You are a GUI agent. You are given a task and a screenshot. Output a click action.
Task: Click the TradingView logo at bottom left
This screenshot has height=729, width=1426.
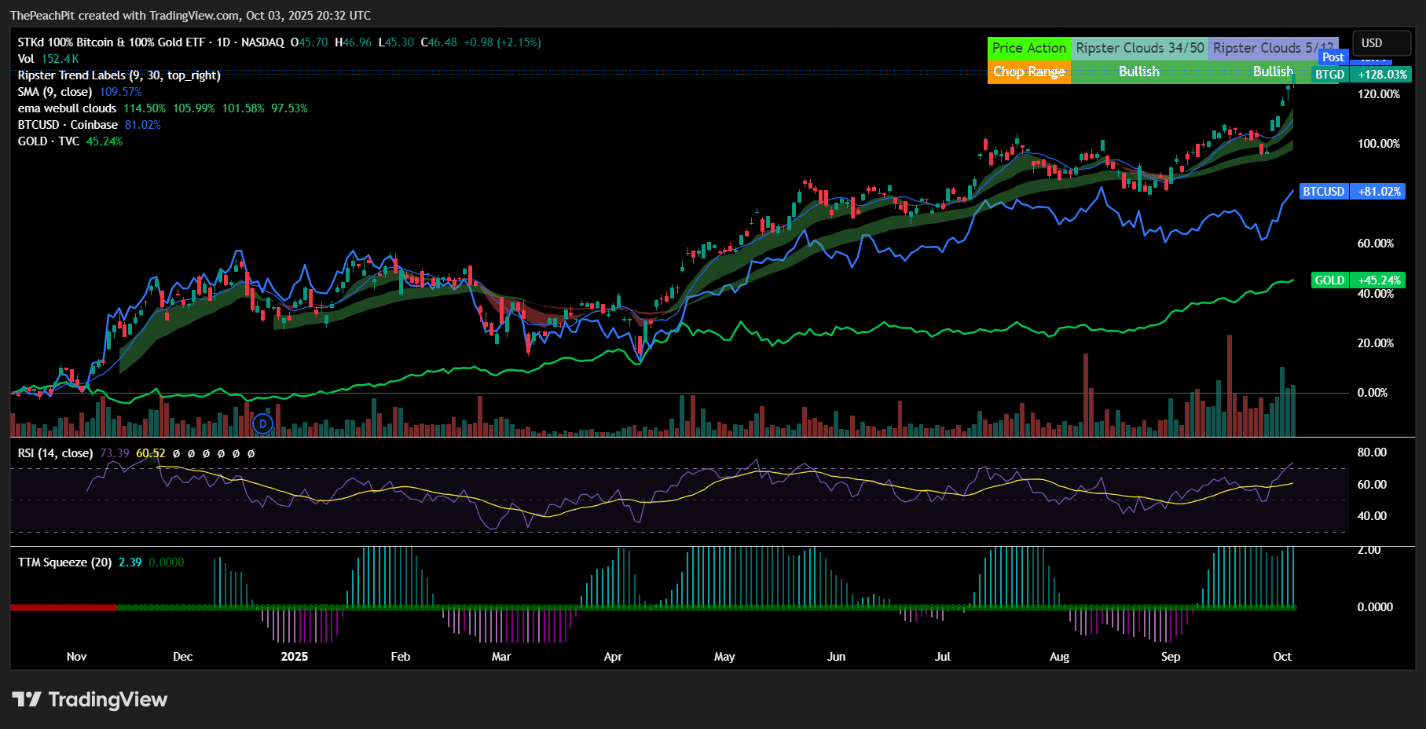(89, 700)
